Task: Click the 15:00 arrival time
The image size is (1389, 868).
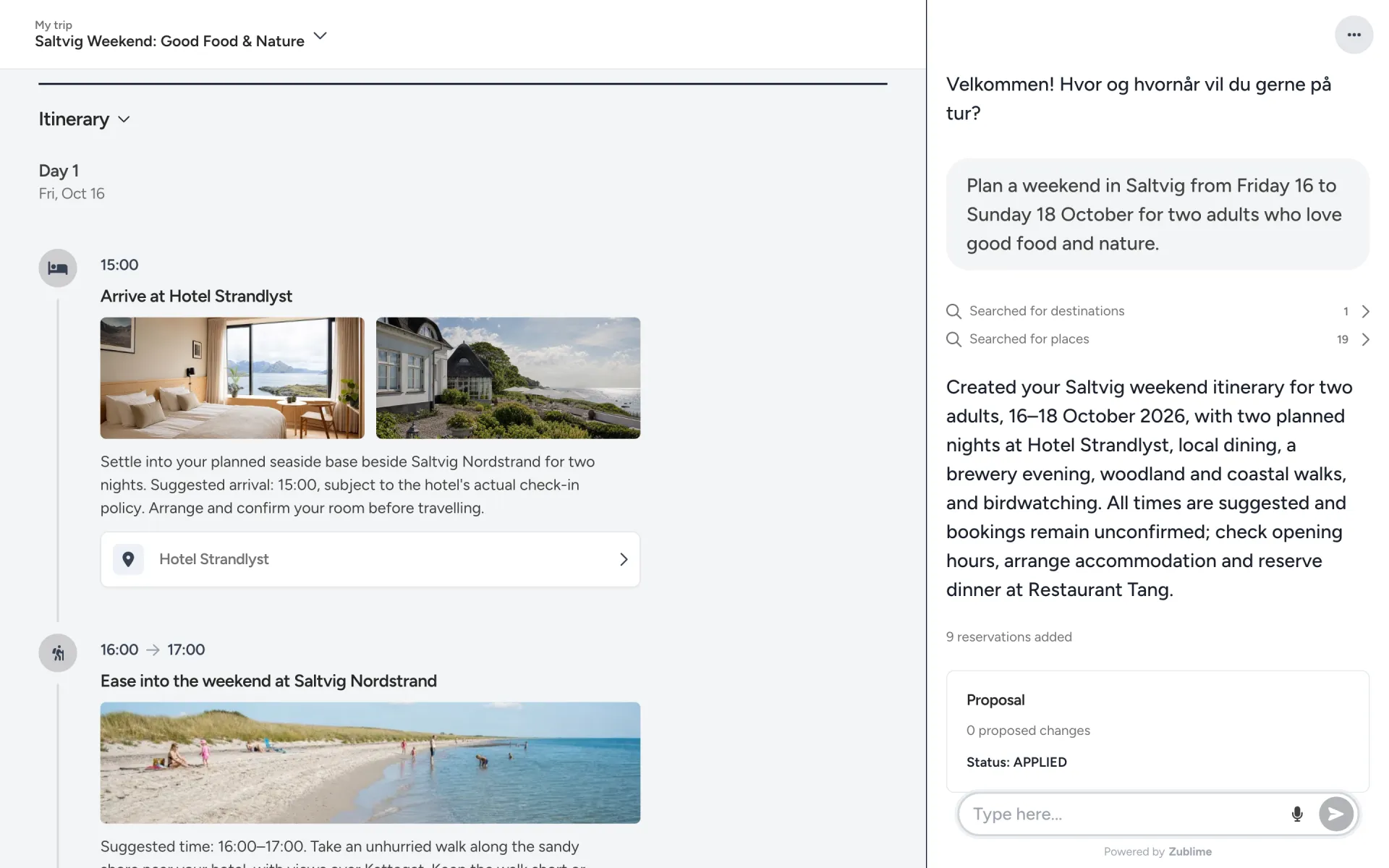Action: click(119, 265)
